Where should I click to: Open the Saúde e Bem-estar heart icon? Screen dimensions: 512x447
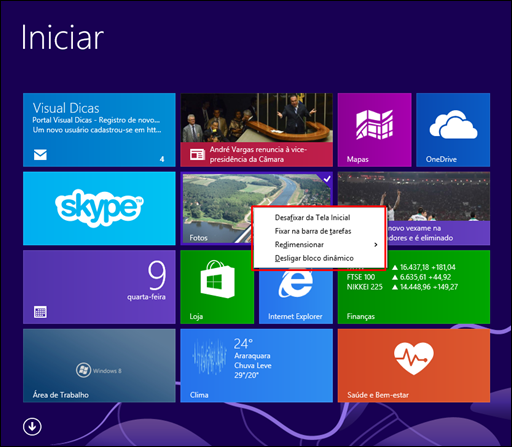(x=414, y=358)
